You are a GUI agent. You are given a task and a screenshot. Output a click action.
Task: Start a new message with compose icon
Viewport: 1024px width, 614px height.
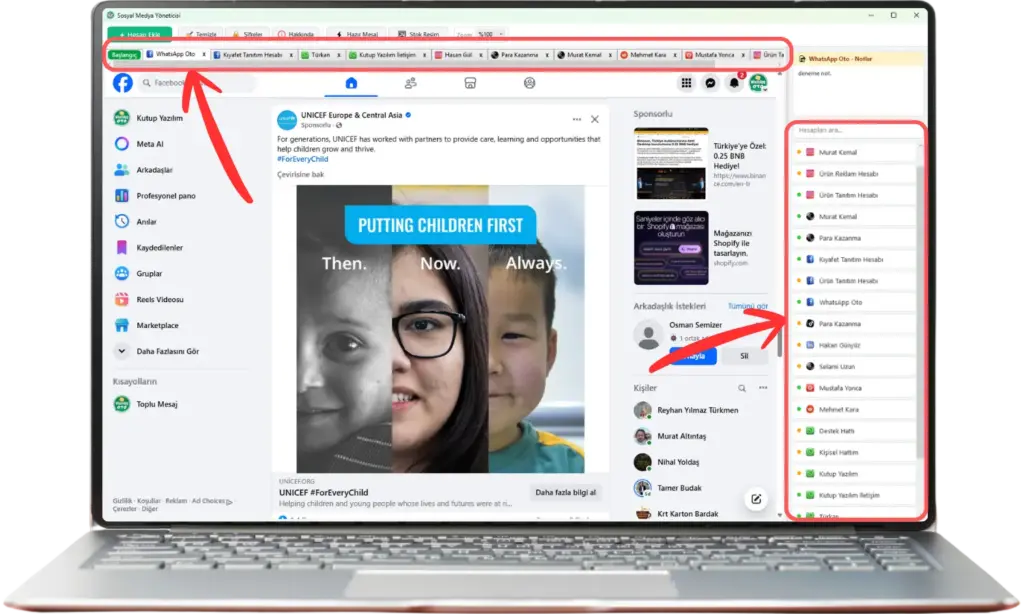(756, 500)
